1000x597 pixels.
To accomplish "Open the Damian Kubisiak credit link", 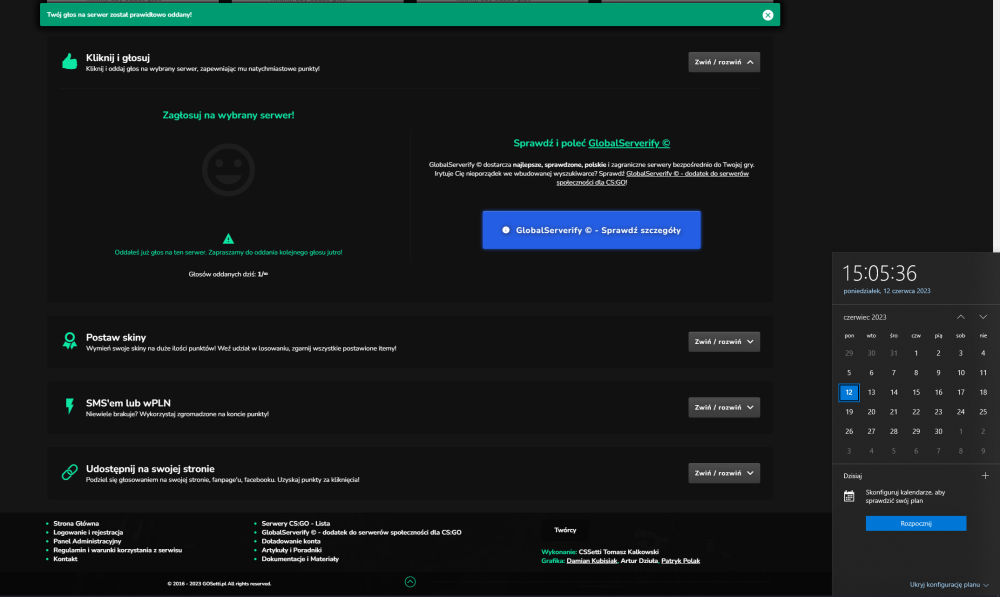I will tap(592, 561).
